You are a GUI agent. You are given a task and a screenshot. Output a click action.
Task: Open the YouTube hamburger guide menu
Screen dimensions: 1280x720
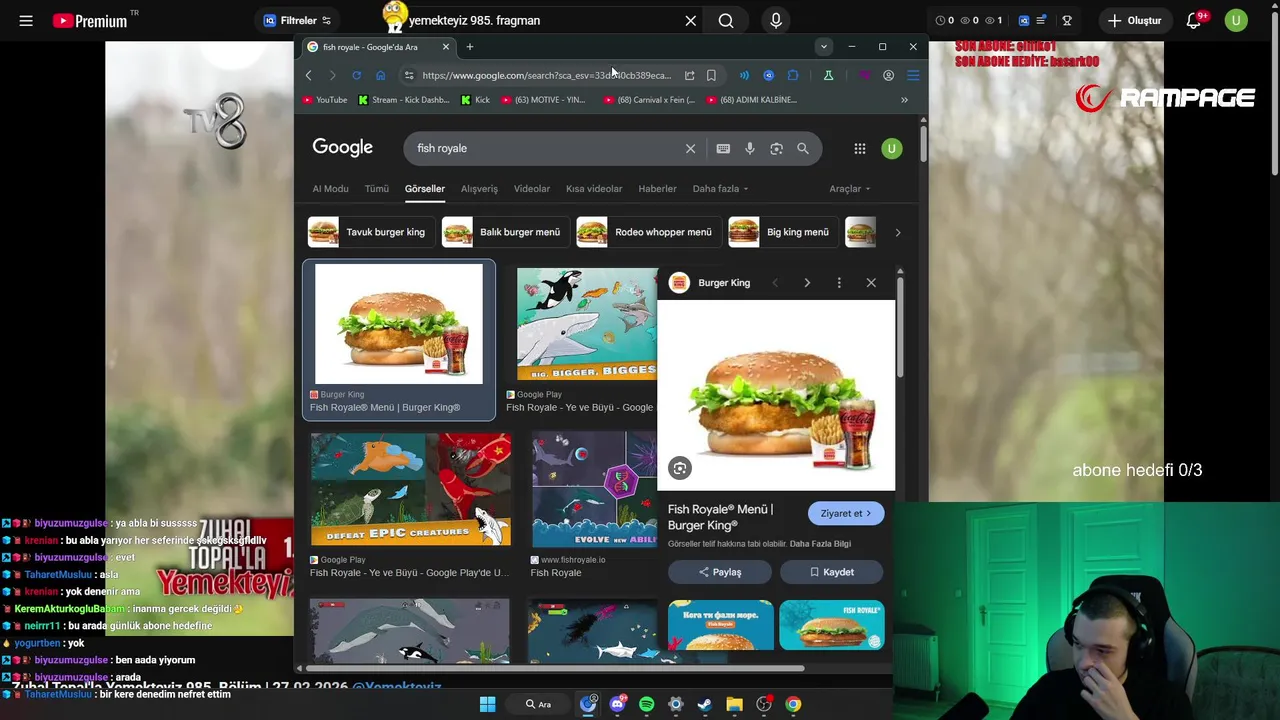26,20
